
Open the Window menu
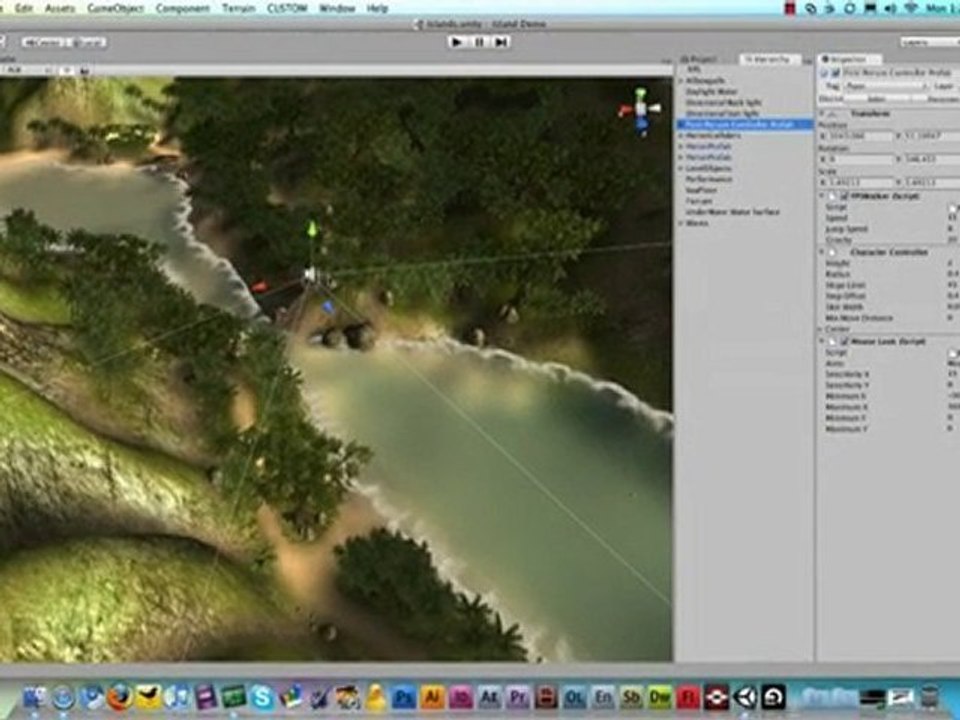click(337, 8)
